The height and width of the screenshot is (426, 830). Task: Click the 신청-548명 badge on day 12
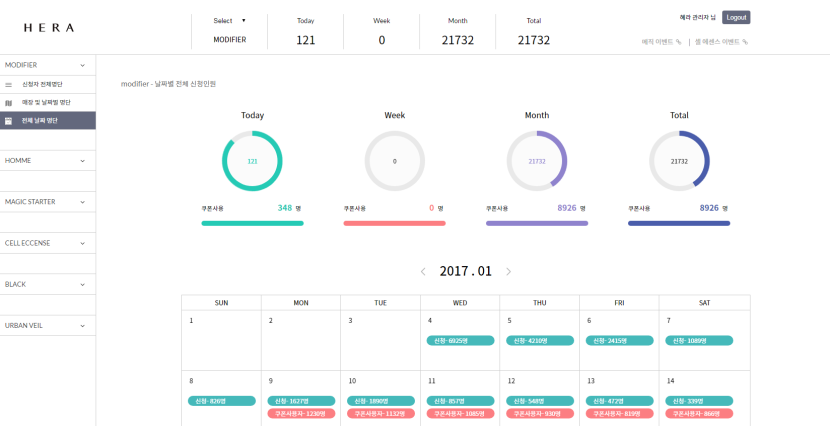click(x=540, y=401)
